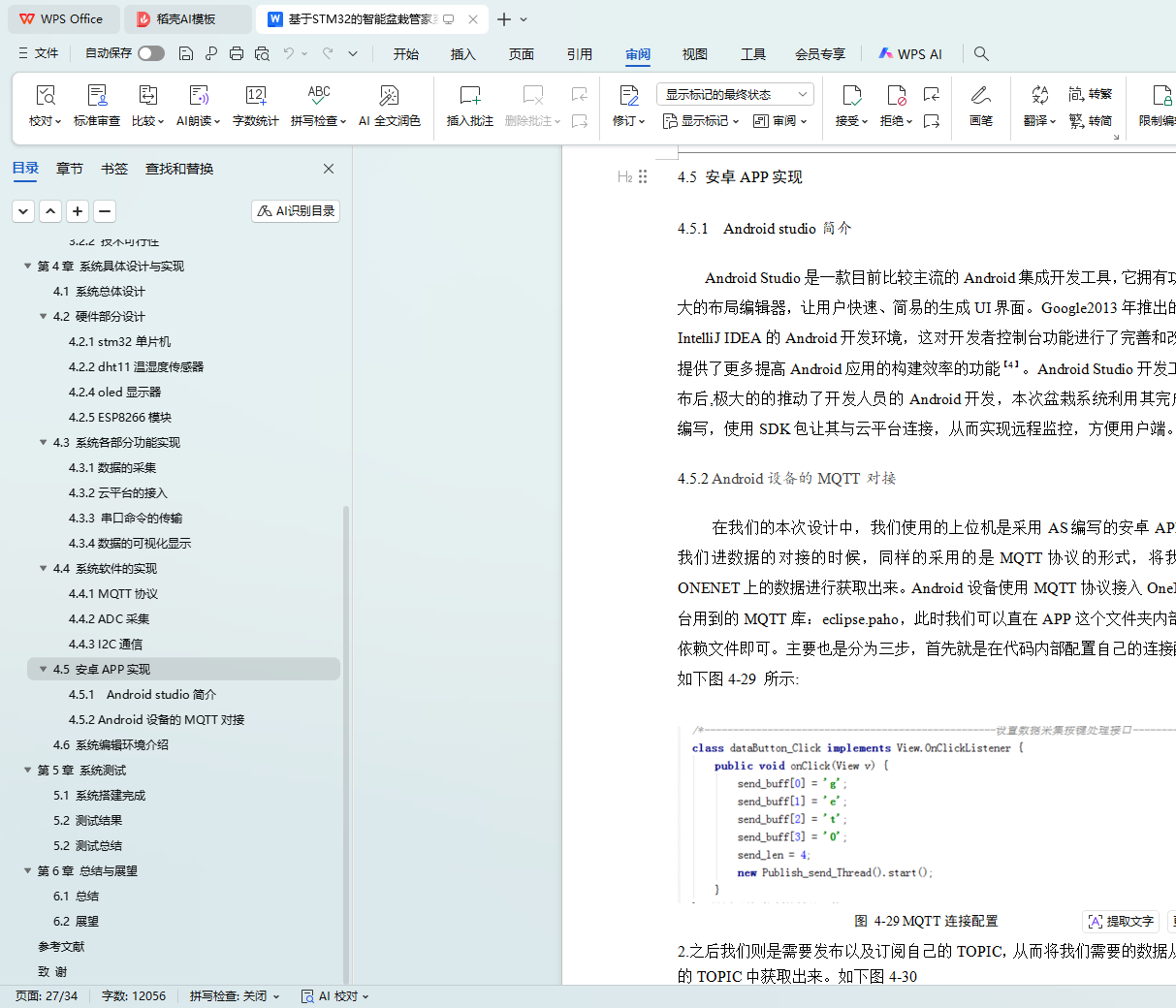The height and width of the screenshot is (1008, 1176).
Task: Open the search magnifier icon
Action: pyautogui.click(x=981, y=53)
